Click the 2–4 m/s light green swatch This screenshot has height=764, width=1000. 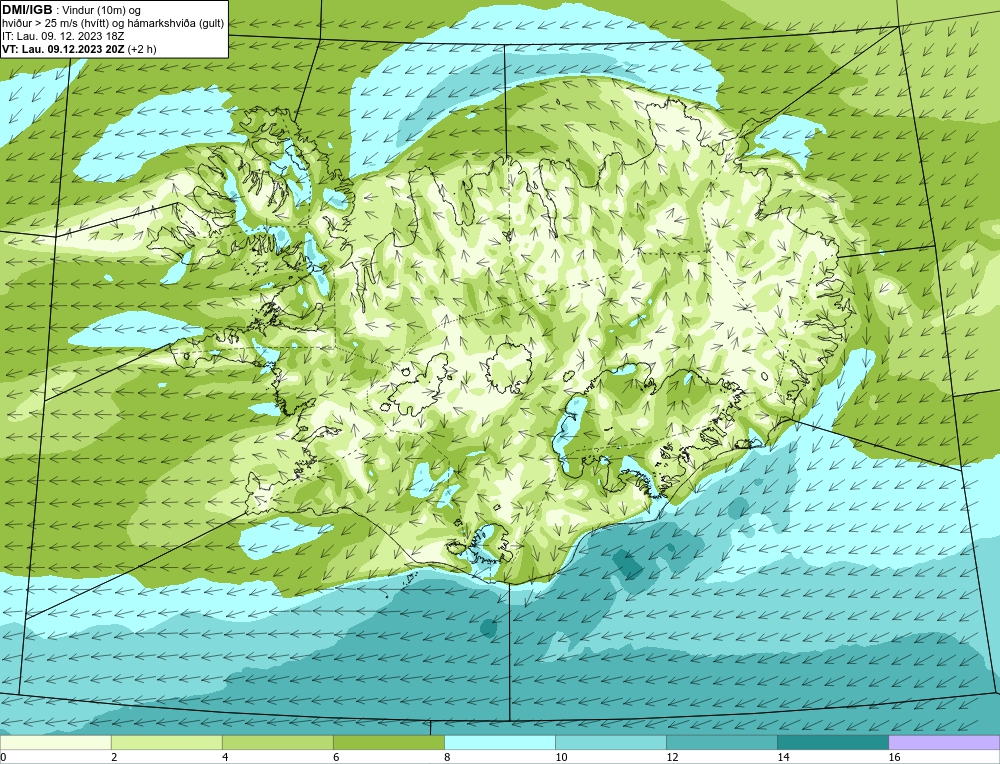pos(166,742)
